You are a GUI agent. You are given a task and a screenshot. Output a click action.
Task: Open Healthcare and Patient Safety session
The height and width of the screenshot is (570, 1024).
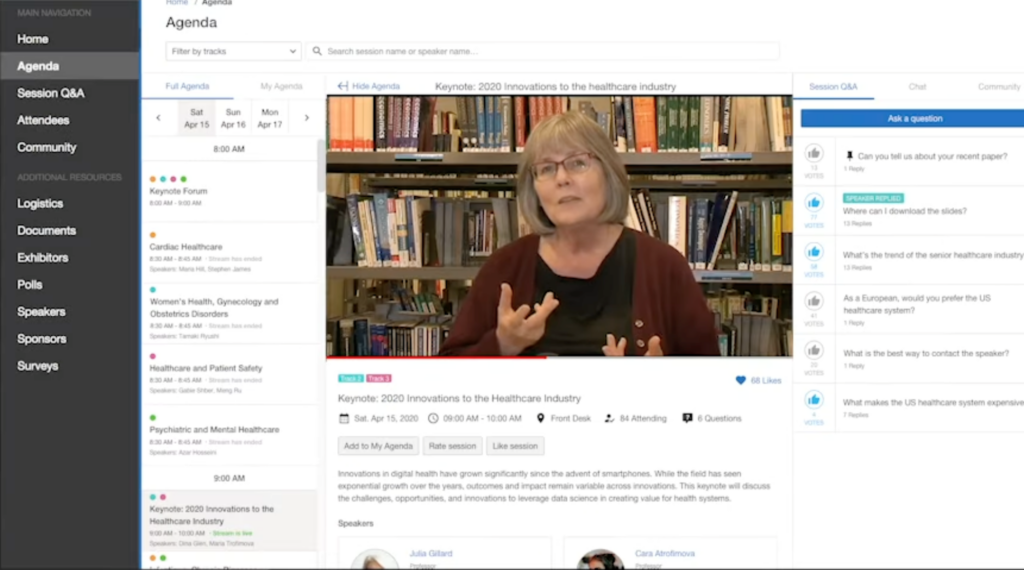(229, 374)
